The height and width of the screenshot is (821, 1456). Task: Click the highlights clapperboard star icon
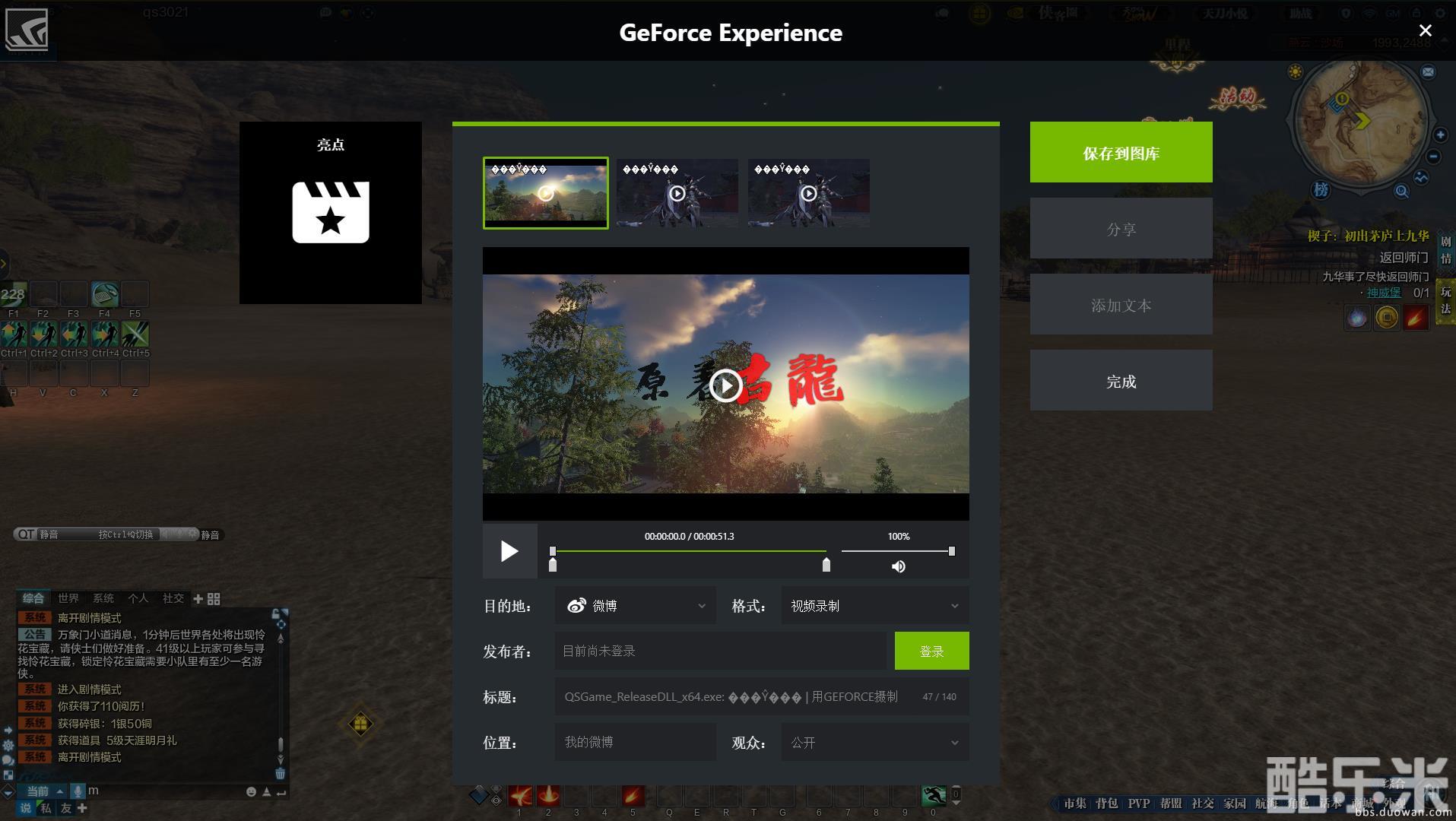(x=331, y=212)
